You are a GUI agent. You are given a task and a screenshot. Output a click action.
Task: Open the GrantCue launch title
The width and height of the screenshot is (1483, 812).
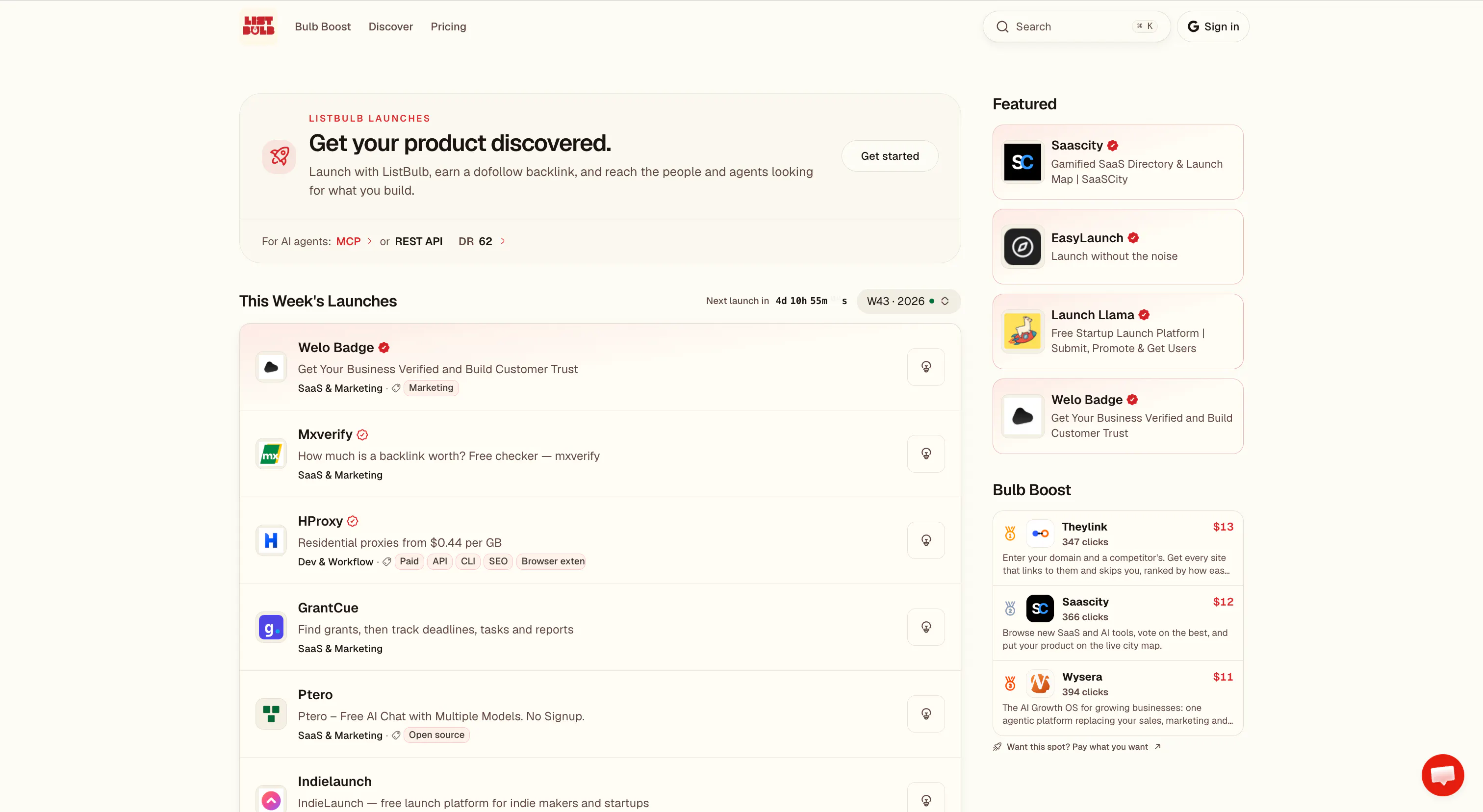click(x=328, y=608)
